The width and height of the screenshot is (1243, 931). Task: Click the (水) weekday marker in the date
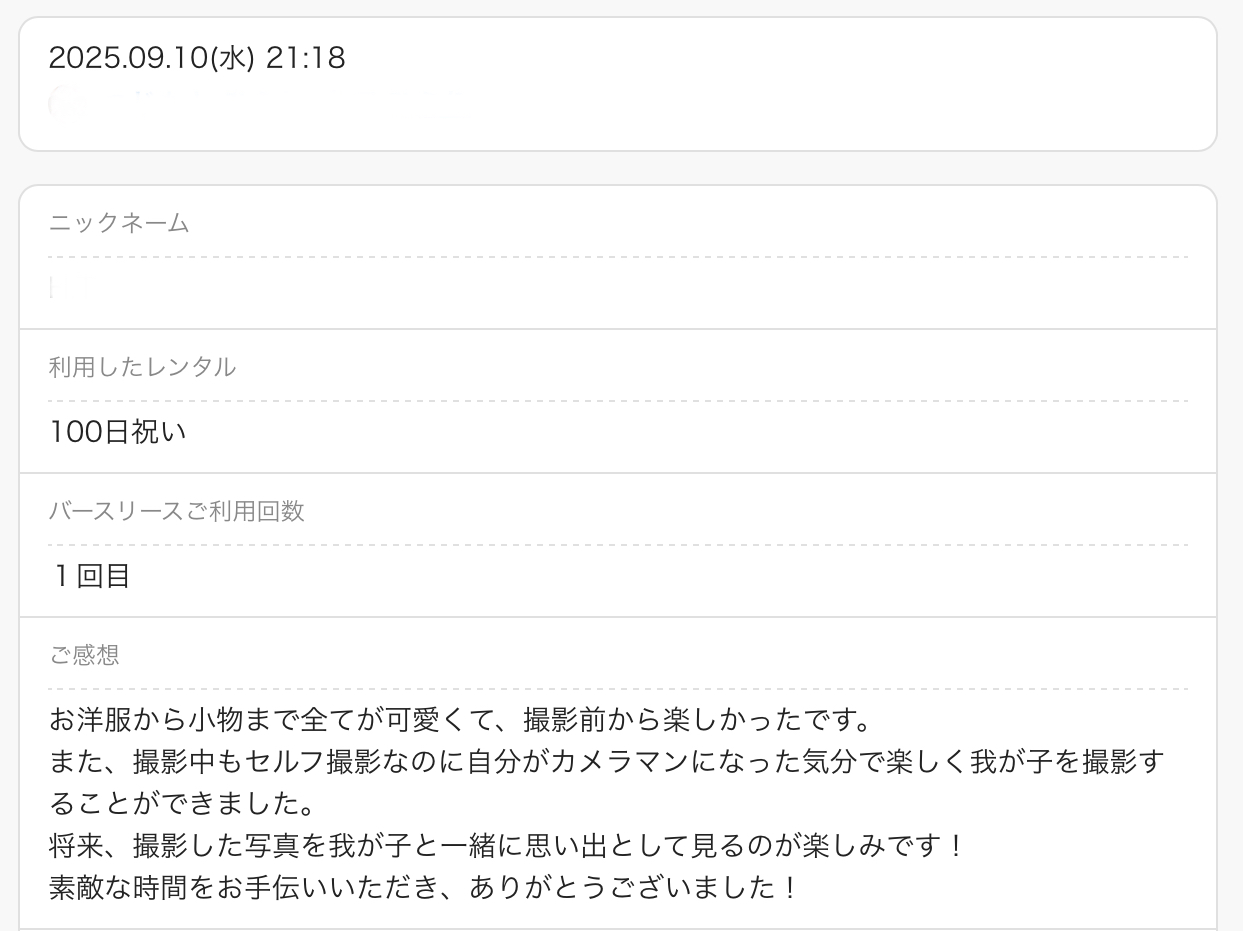[x=232, y=58]
